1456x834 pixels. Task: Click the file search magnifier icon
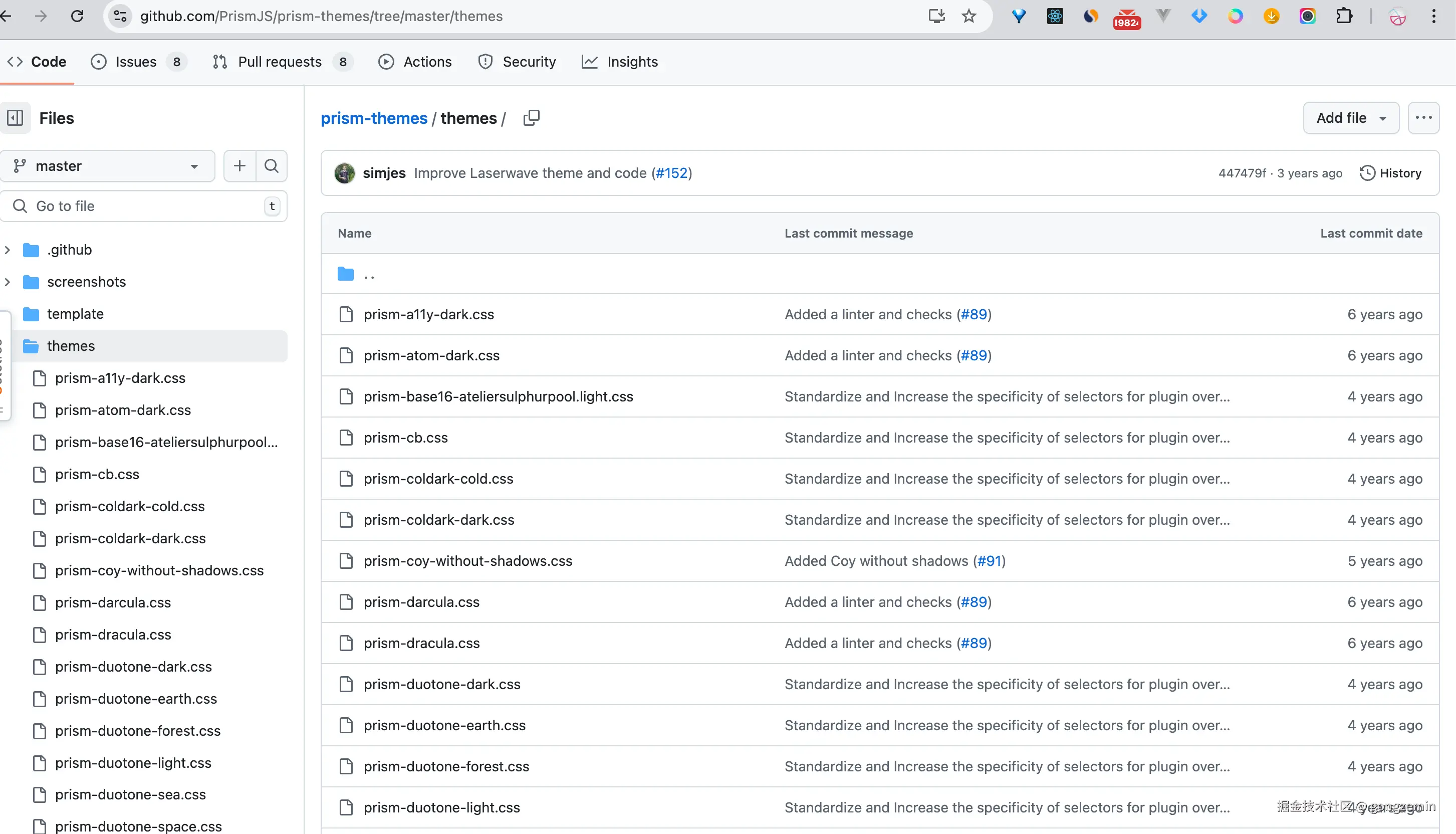coord(272,166)
